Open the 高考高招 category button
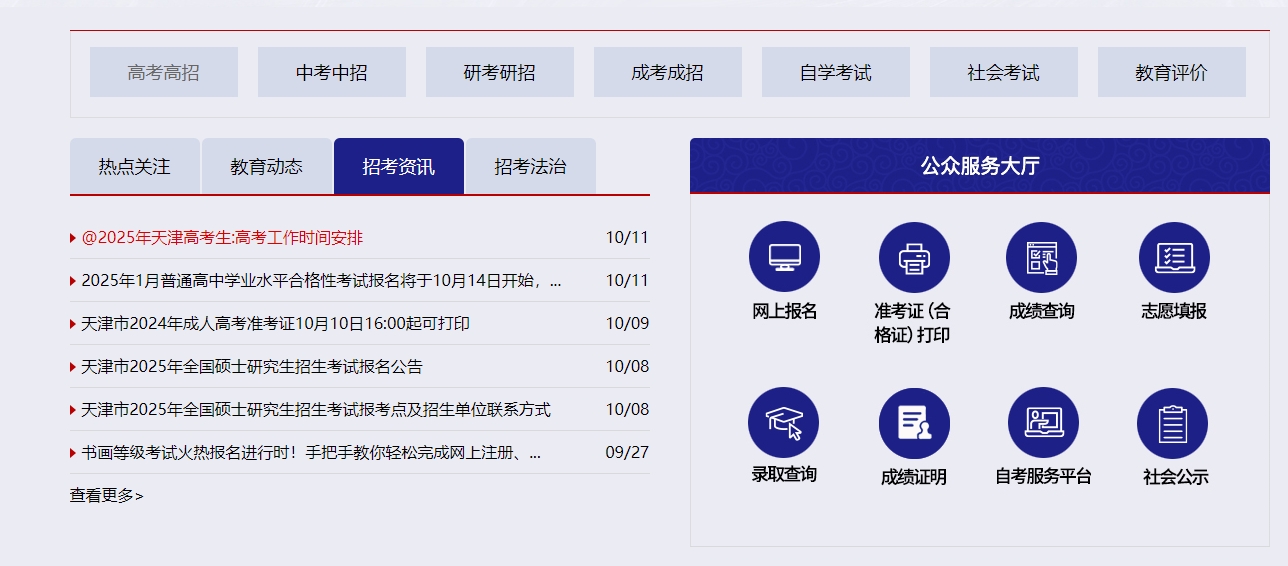Screen dimensions: 1288x566 coord(164,73)
